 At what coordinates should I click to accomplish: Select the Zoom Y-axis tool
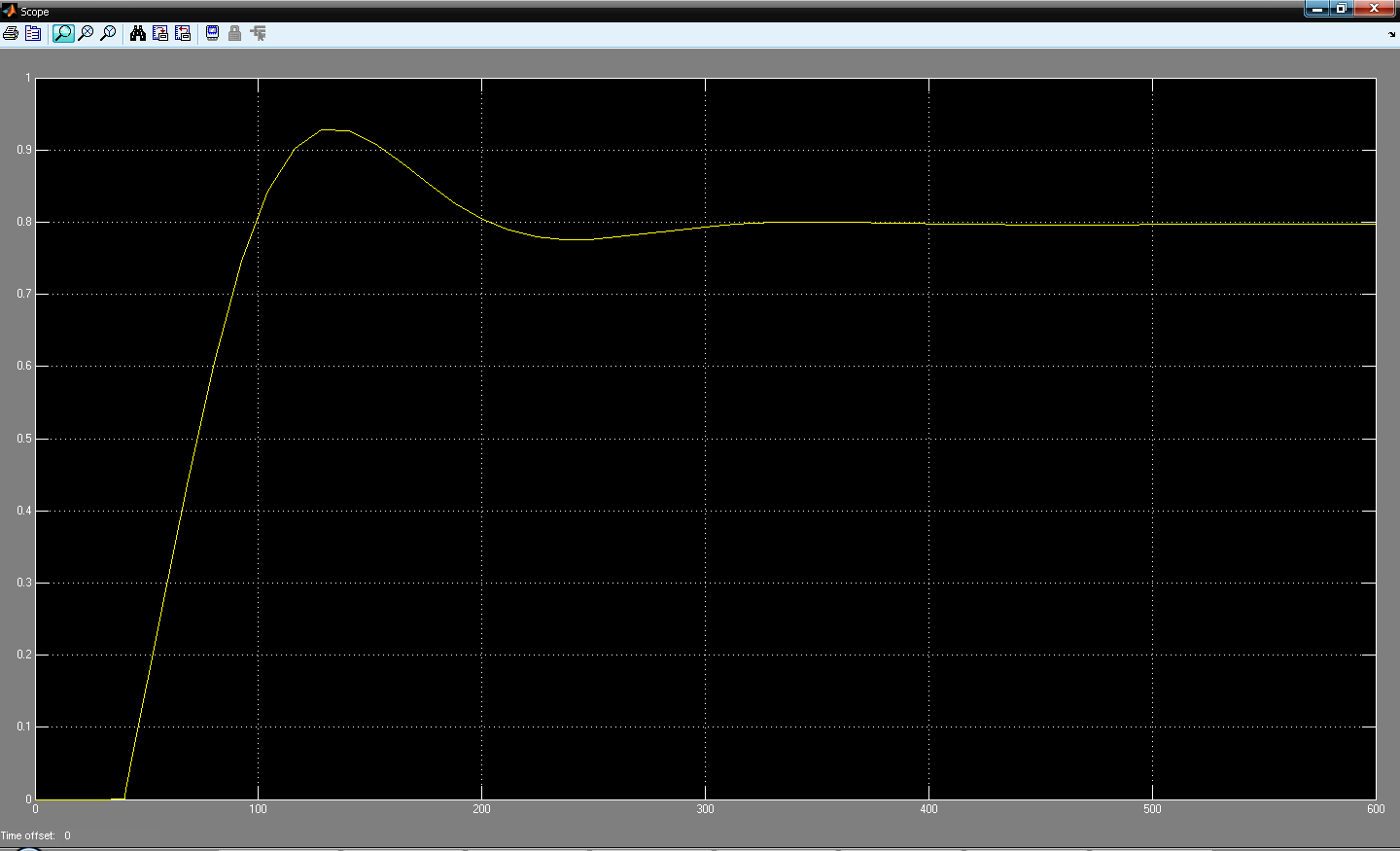108,33
